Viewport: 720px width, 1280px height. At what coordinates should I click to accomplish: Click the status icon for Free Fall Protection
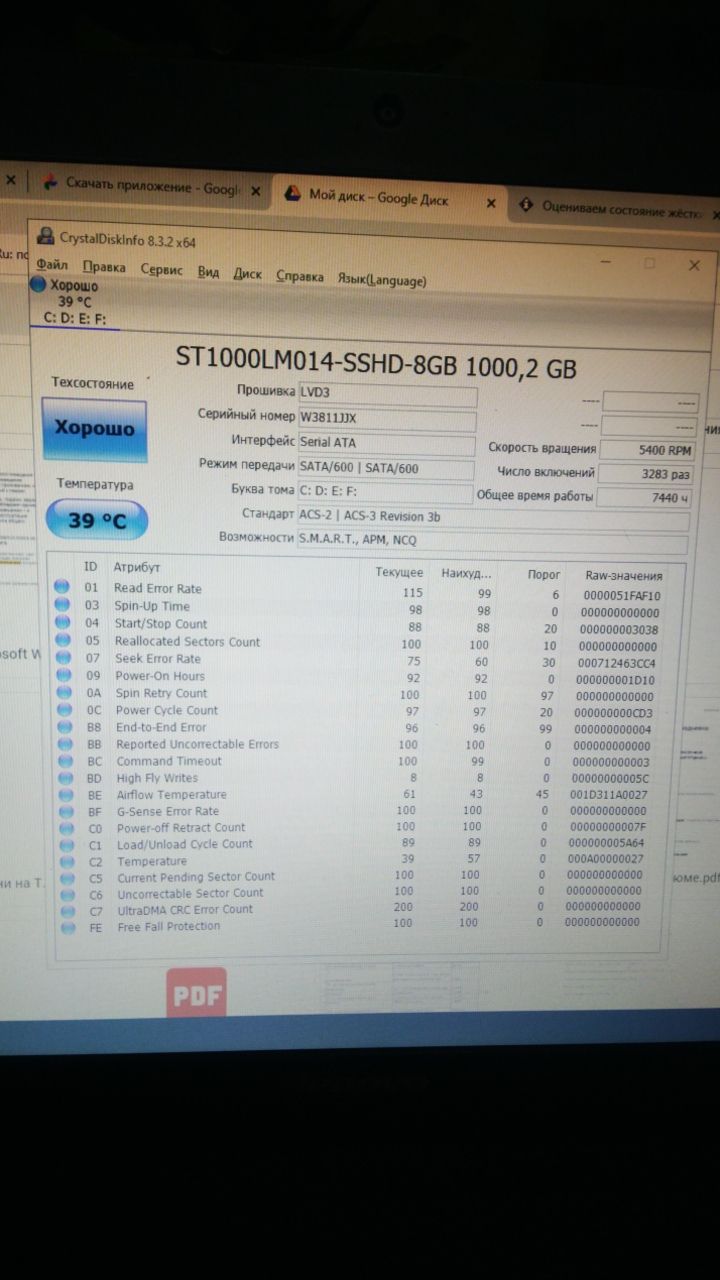[x=68, y=927]
